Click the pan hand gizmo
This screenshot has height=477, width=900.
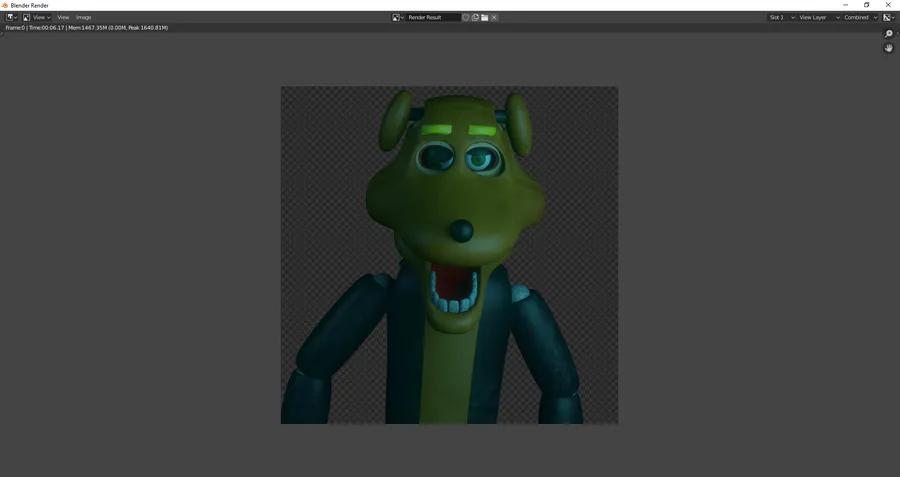tap(889, 48)
